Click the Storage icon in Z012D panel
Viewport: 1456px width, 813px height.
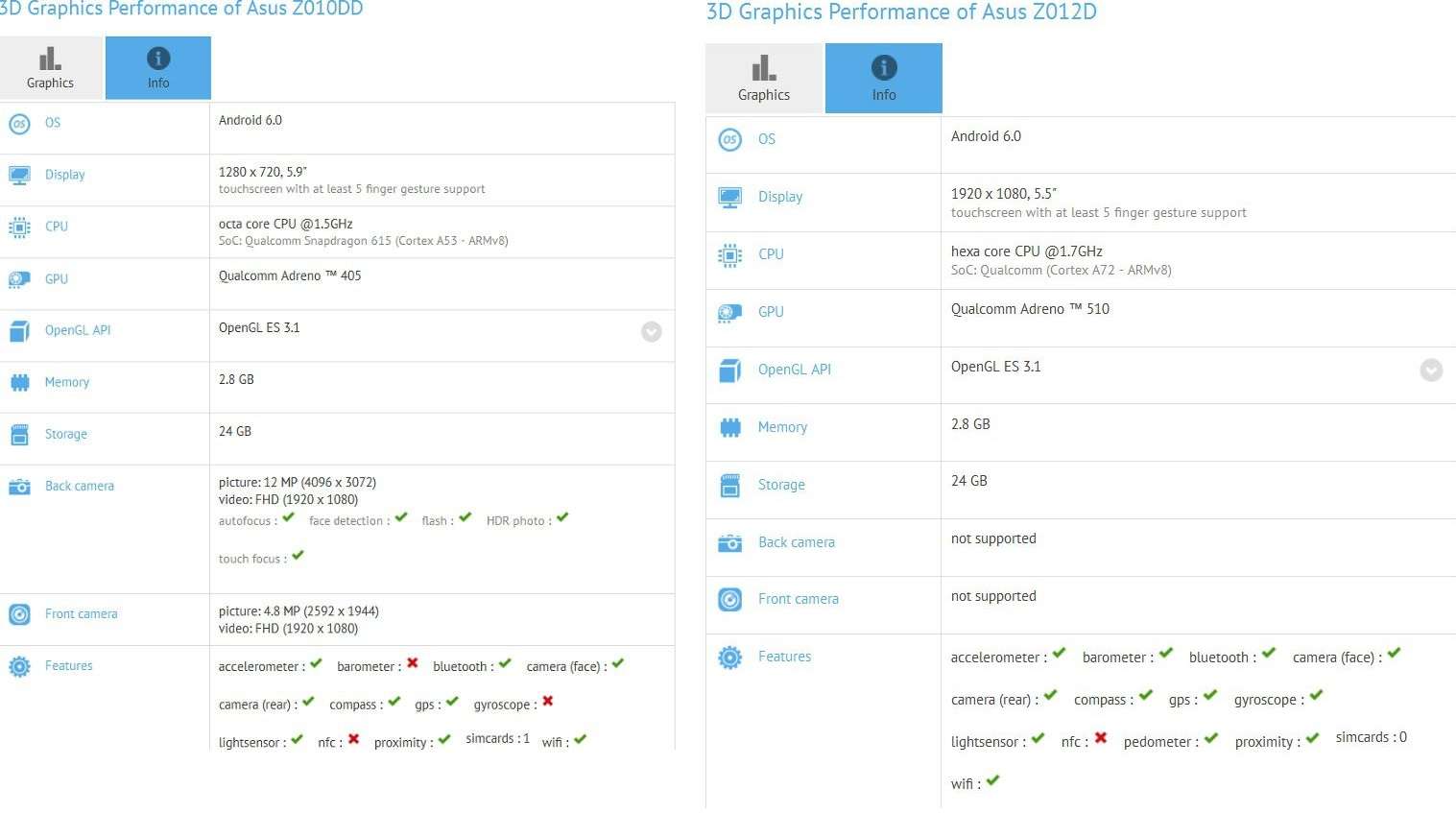[730, 486]
